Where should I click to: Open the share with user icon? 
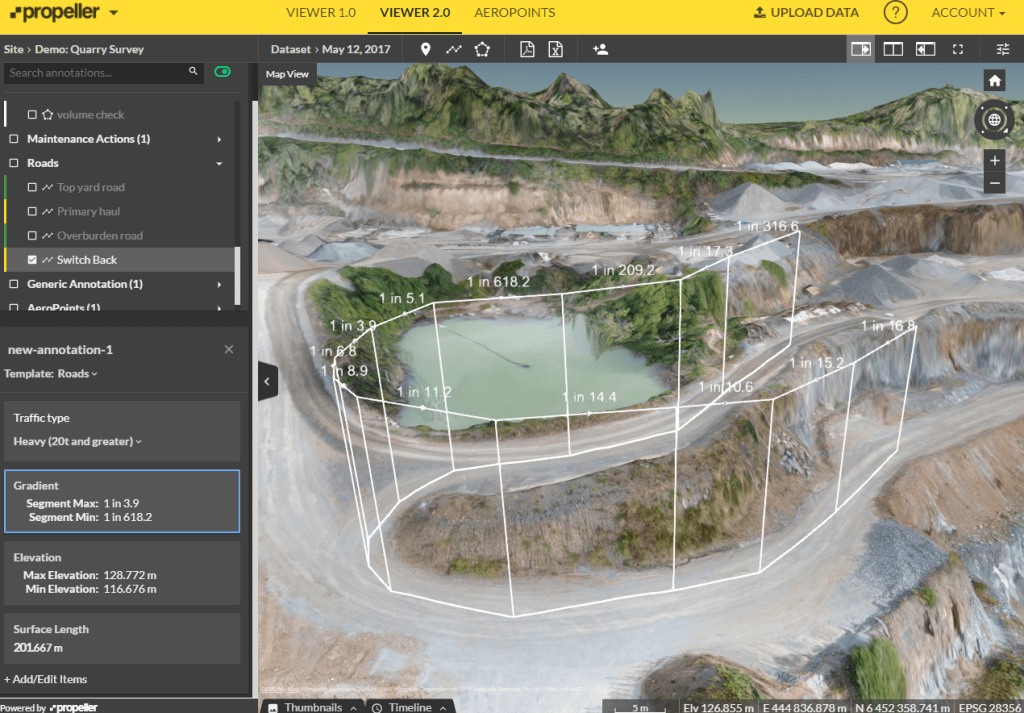point(600,48)
